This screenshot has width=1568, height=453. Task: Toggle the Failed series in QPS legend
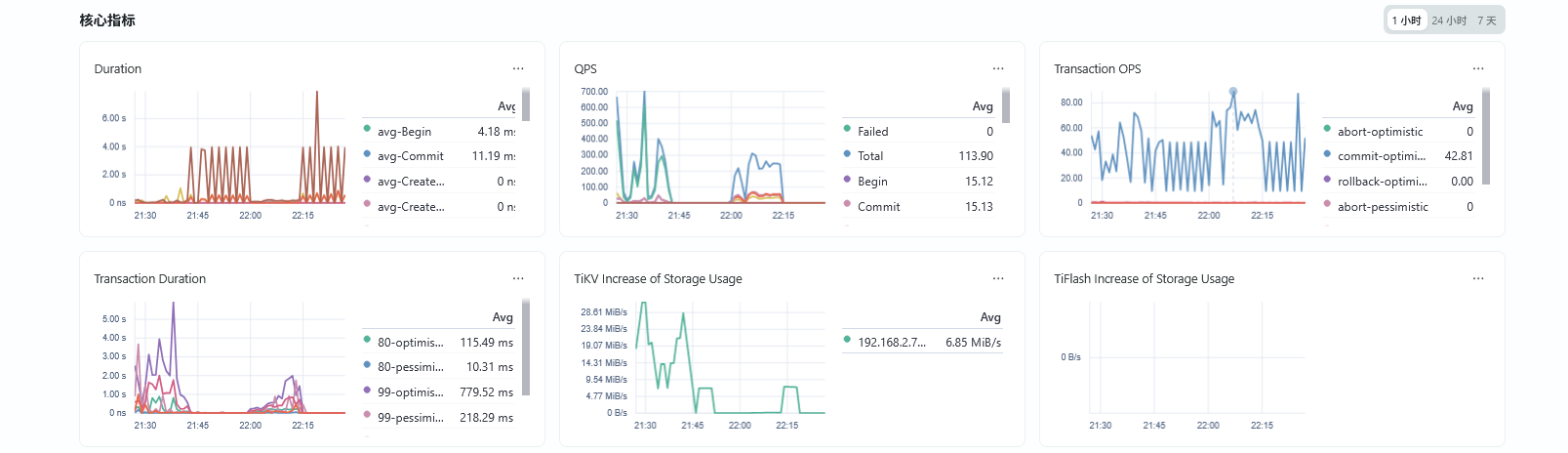[872, 132]
